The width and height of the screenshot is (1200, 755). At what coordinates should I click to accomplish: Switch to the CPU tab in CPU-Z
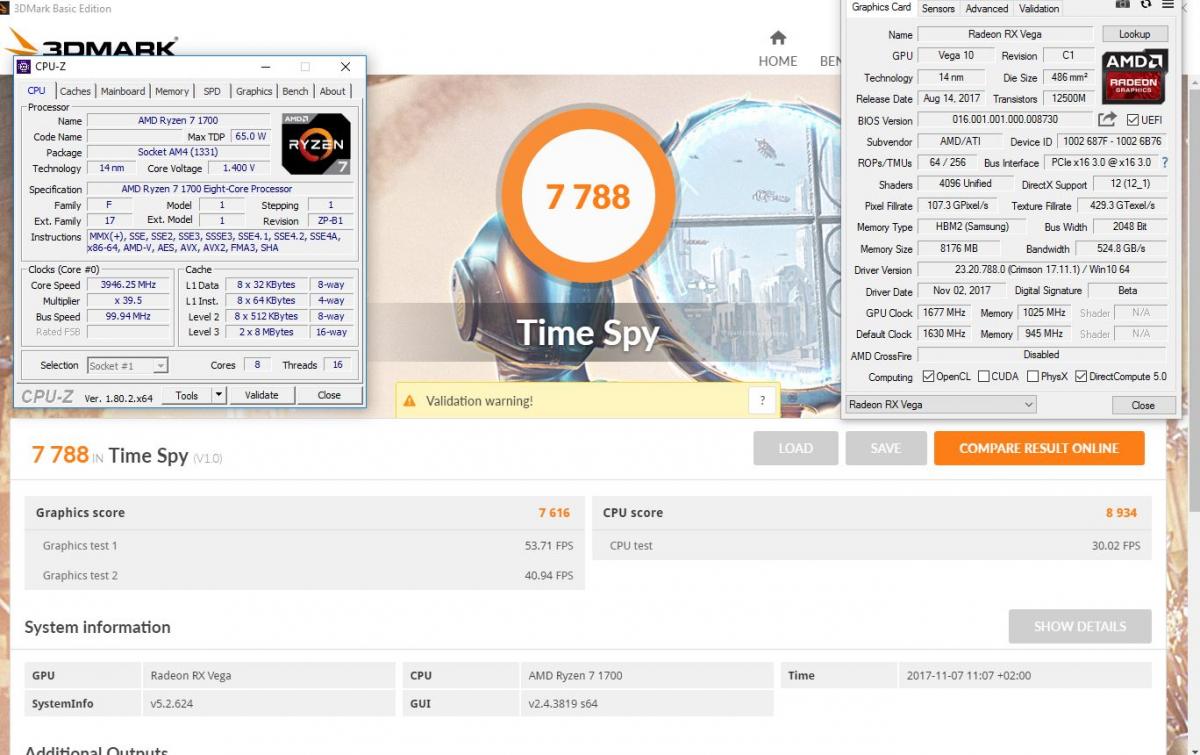(36, 91)
